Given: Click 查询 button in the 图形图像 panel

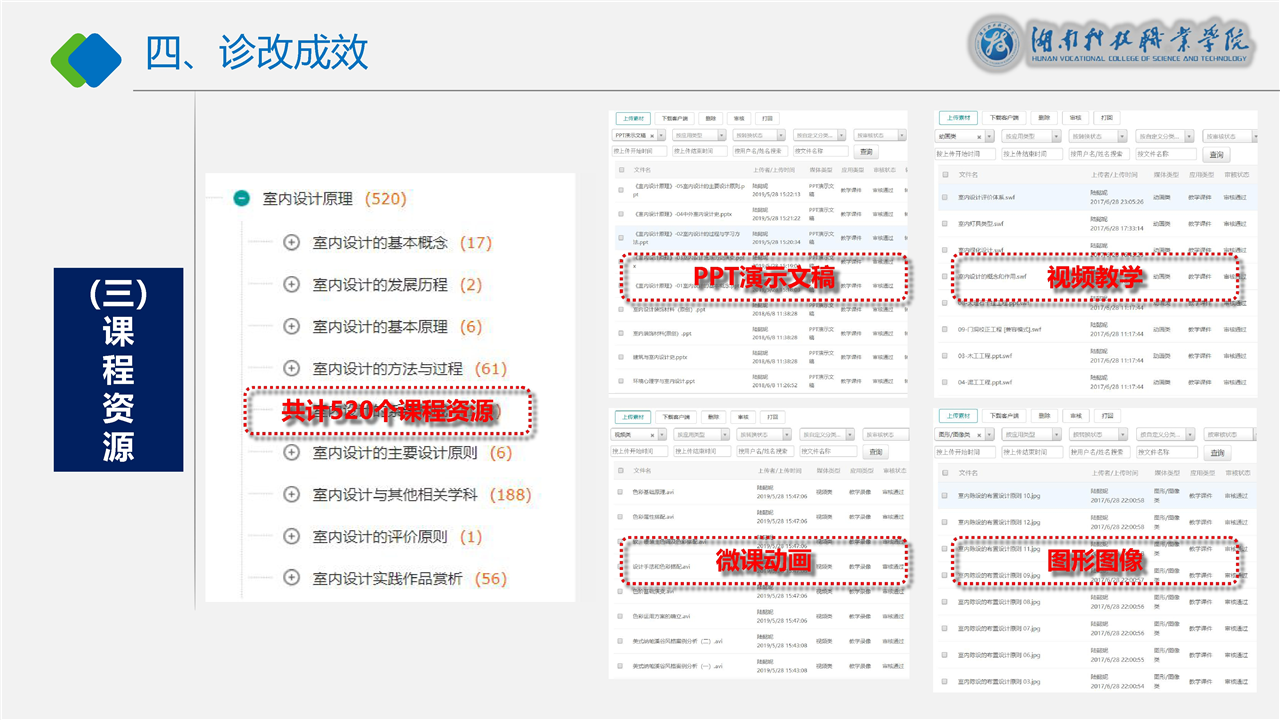Looking at the screenshot, I should pyautogui.click(x=1215, y=452).
